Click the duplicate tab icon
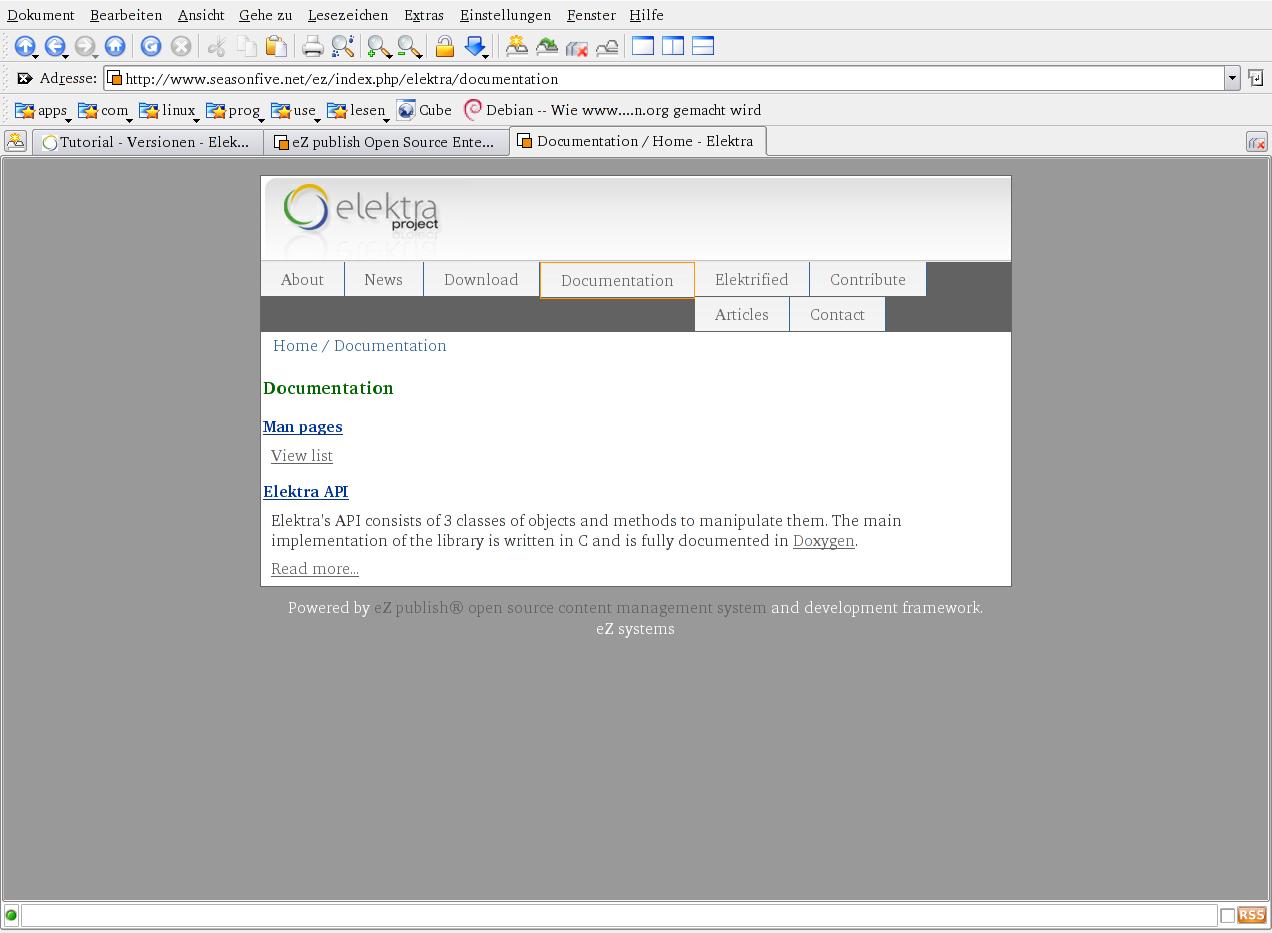The height and width of the screenshot is (933, 1272). [547, 46]
